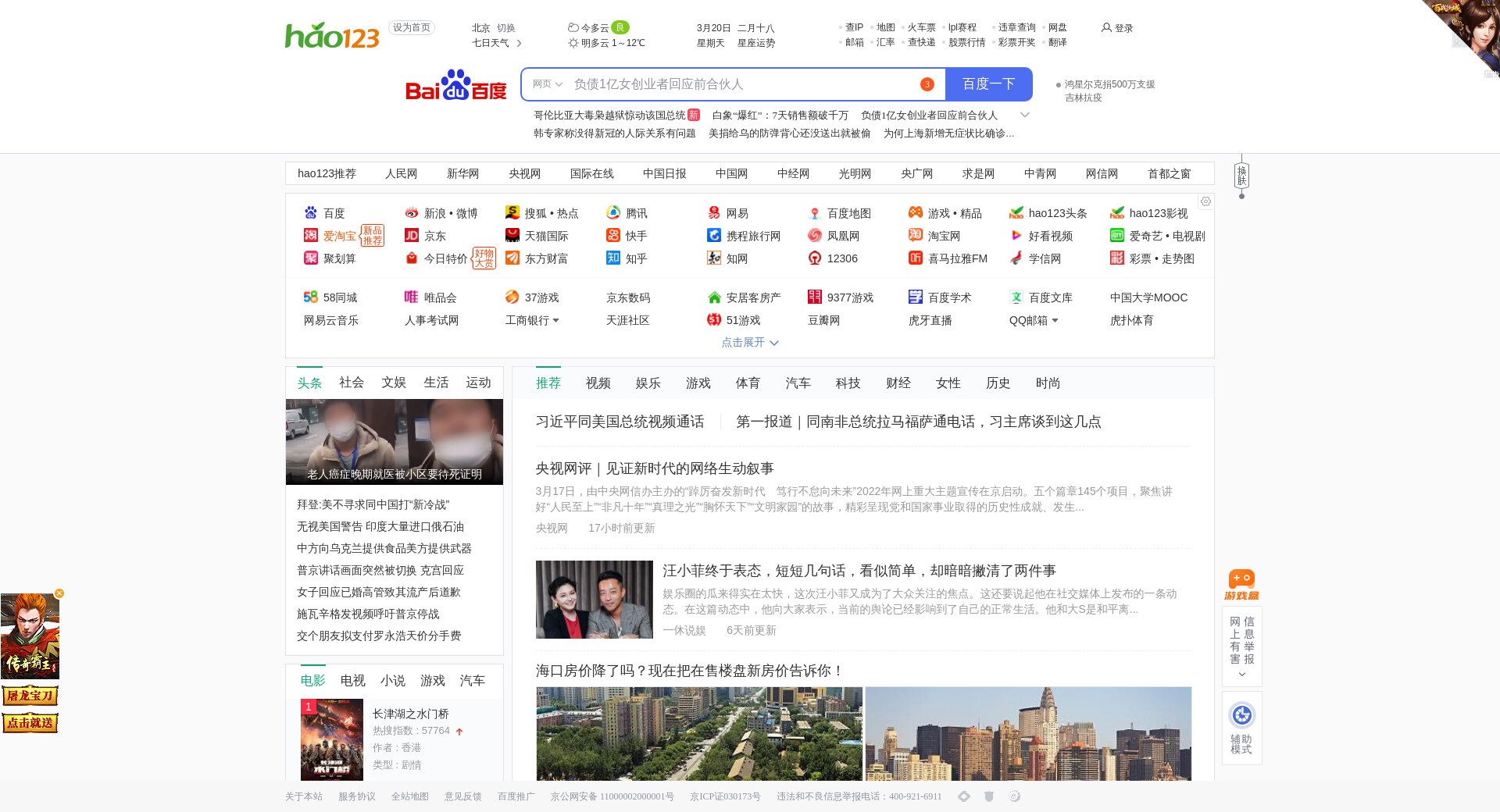
Task: Click the 12306 railway icon
Action: coord(815,258)
